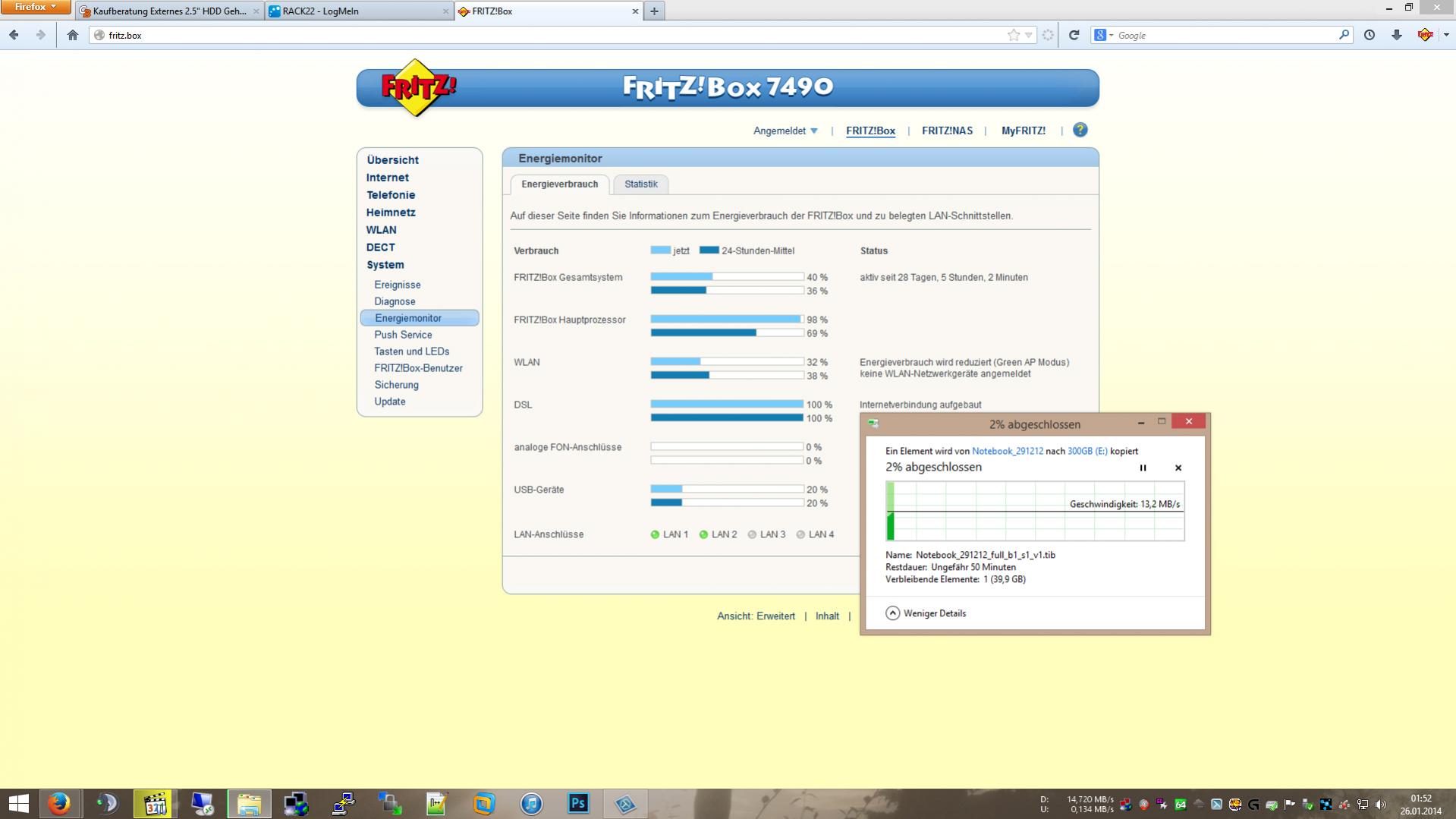Open Tasten und LEDs settings
This screenshot has height=819, width=1456.
coord(412,351)
